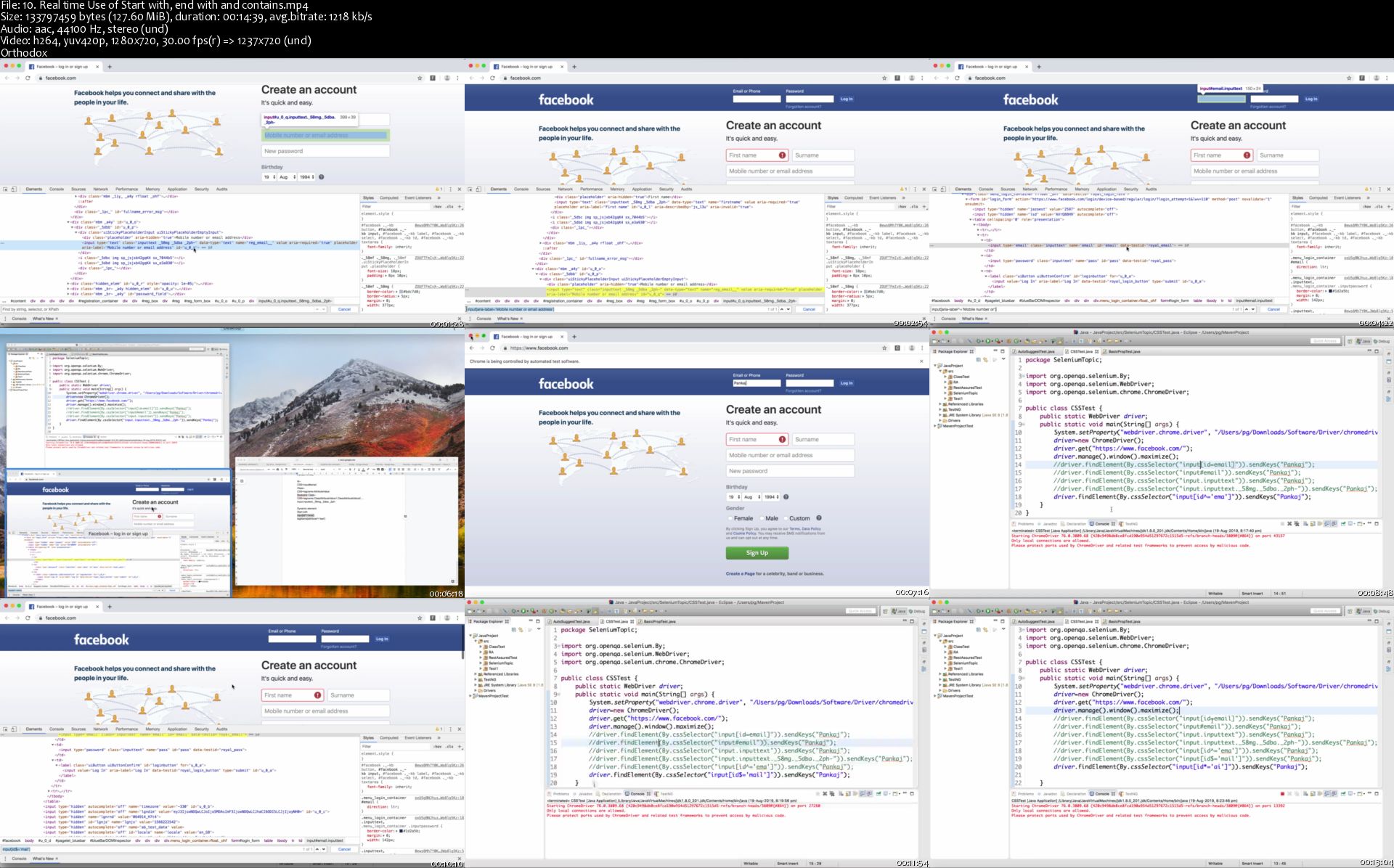The height and width of the screenshot is (868, 1394).
Task: Open the birthday year 1994 dropdown in the 00:07:16 frame
Action: tap(771, 497)
